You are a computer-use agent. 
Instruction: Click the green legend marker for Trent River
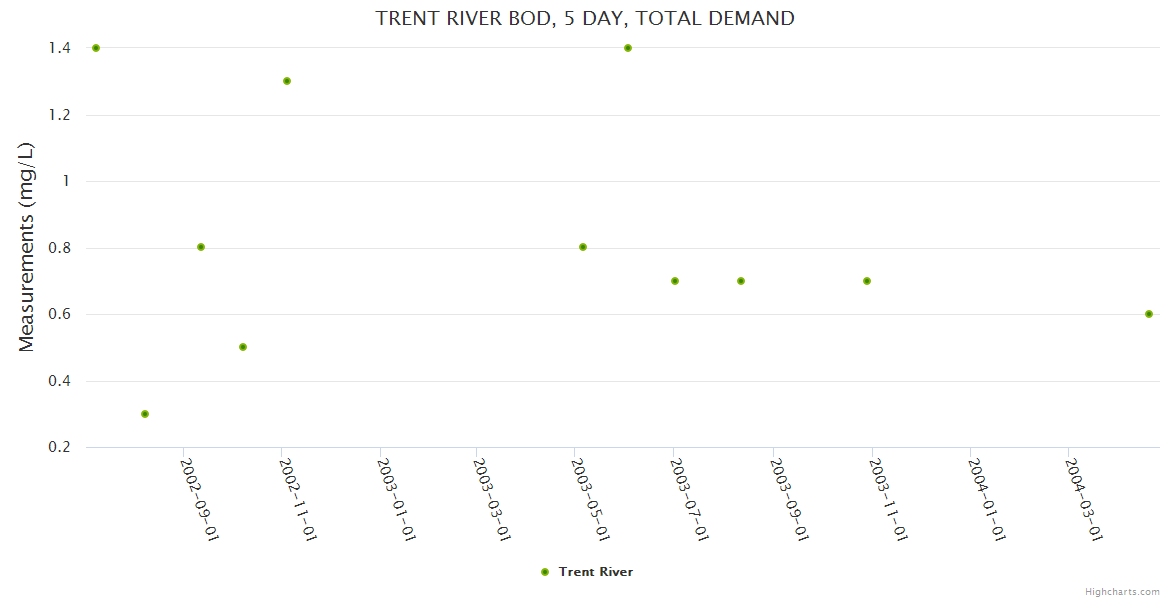coord(545,572)
